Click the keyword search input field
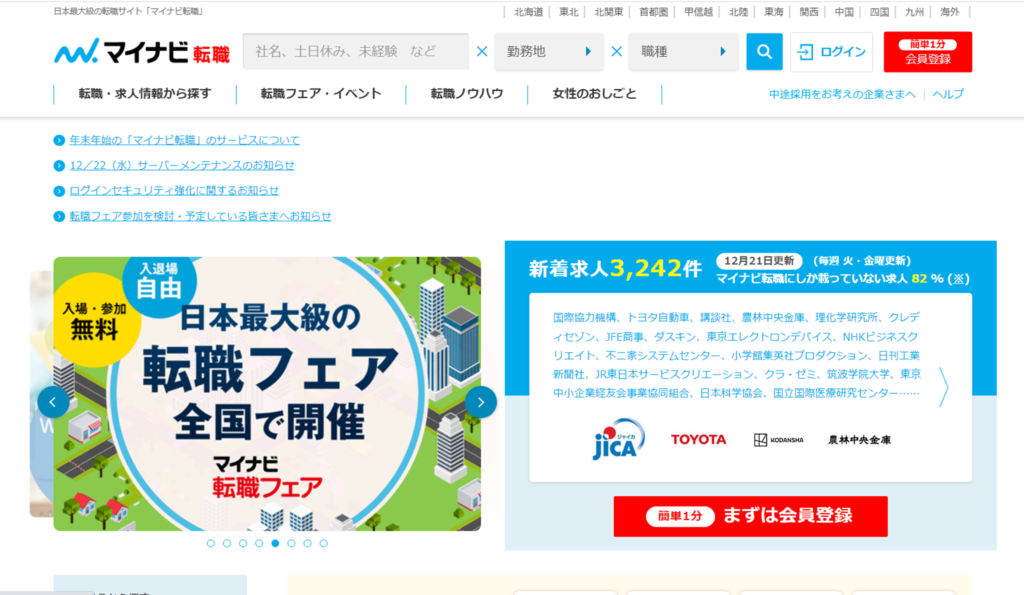 (x=356, y=52)
